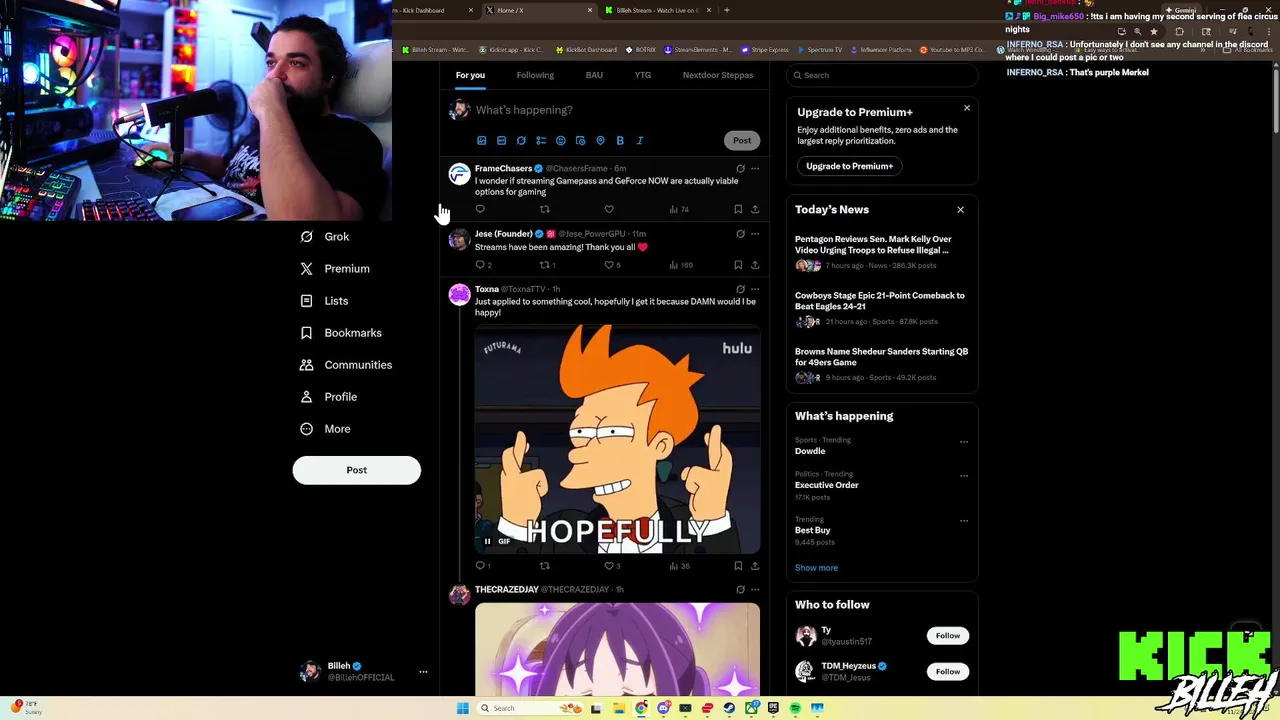Click the Upgrade to Premium+ button
Image resolution: width=1280 pixels, height=720 pixels.
[x=849, y=166]
